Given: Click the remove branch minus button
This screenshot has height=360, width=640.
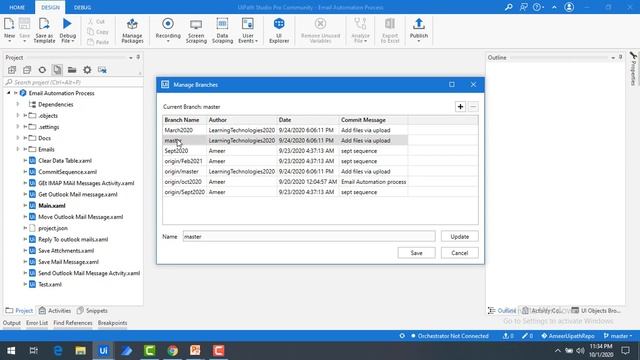Looking at the screenshot, I should 473,107.
